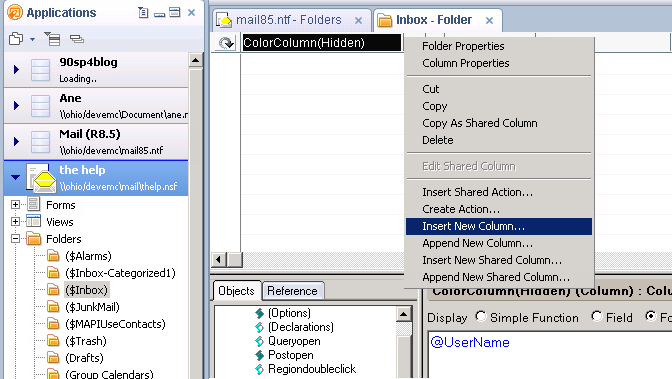This screenshot has height=379, width=672.
Task: Expand the Mail (R8.5) application
Action: coord(16,141)
